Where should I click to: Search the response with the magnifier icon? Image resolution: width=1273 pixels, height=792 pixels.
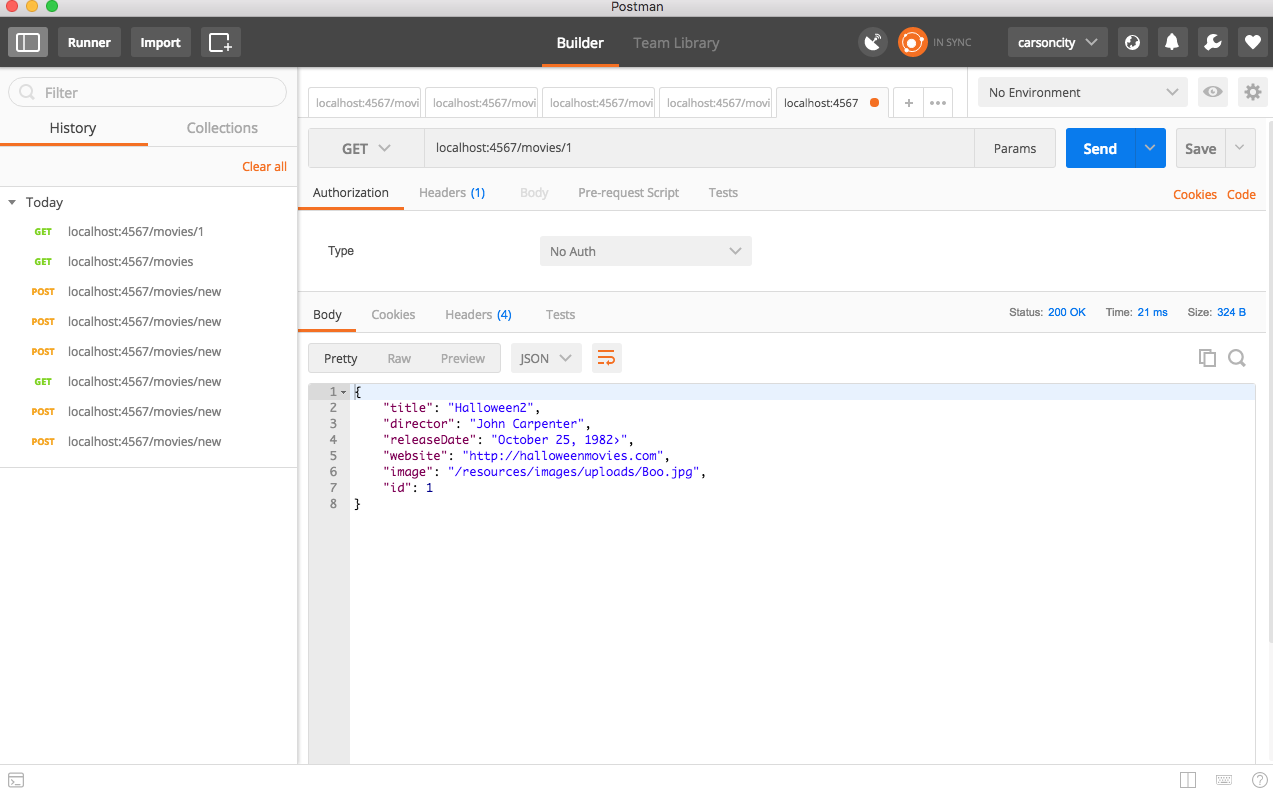pyautogui.click(x=1237, y=357)
